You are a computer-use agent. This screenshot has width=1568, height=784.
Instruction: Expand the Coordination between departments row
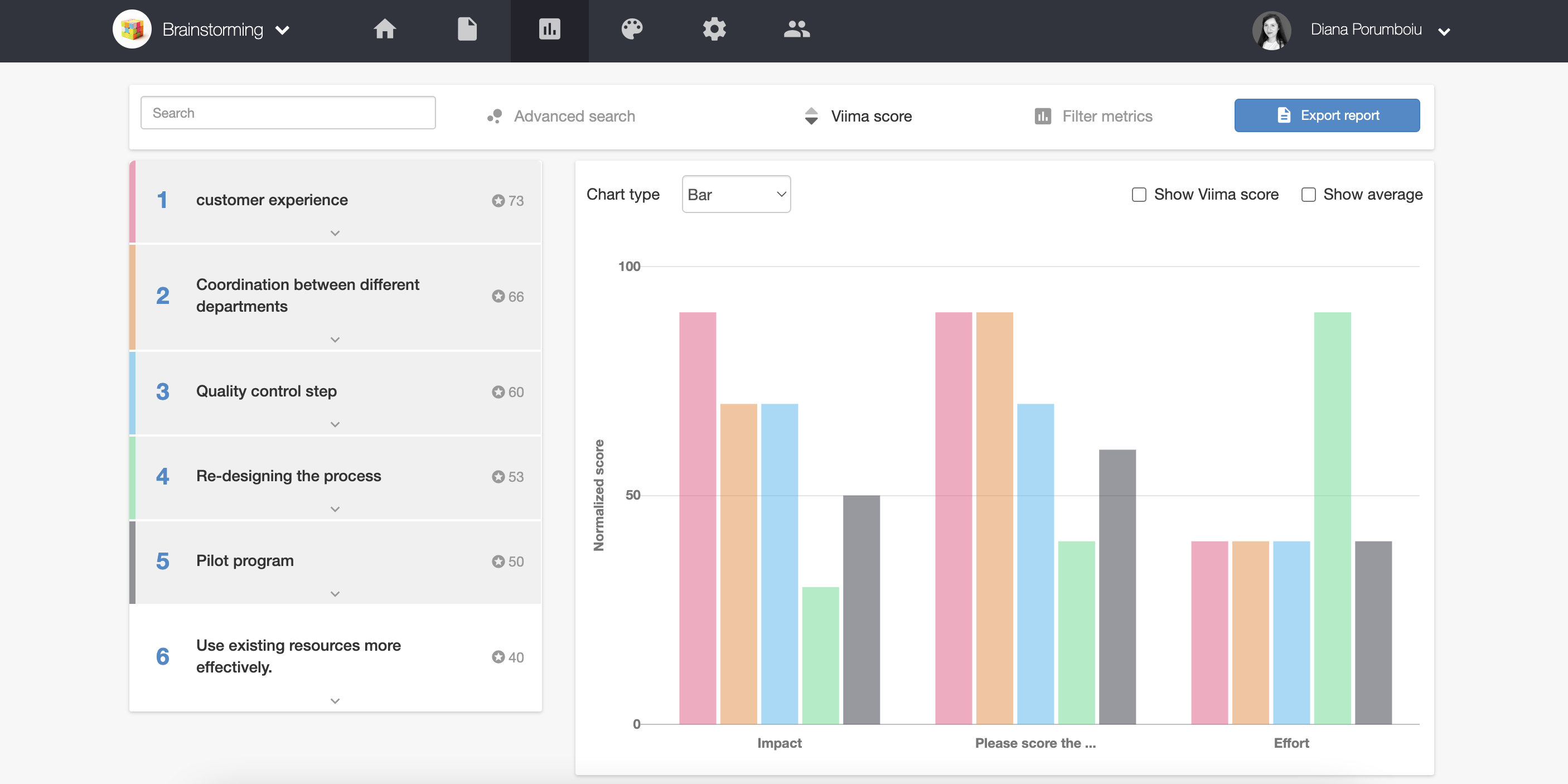[335, 339]
